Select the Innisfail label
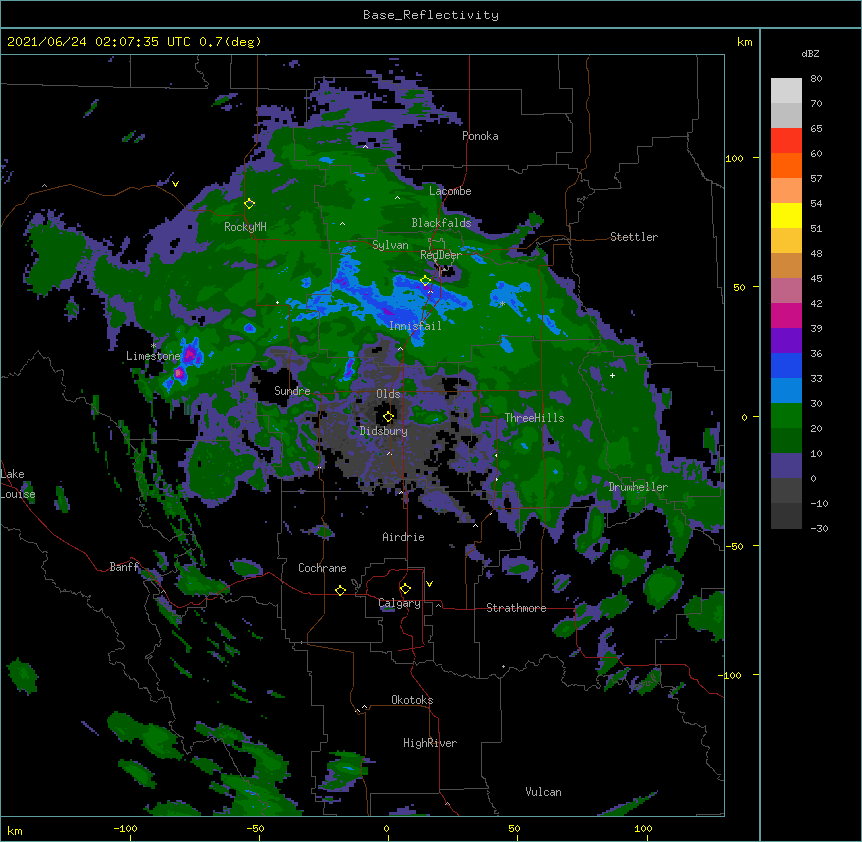 click(x=415, y=326)
